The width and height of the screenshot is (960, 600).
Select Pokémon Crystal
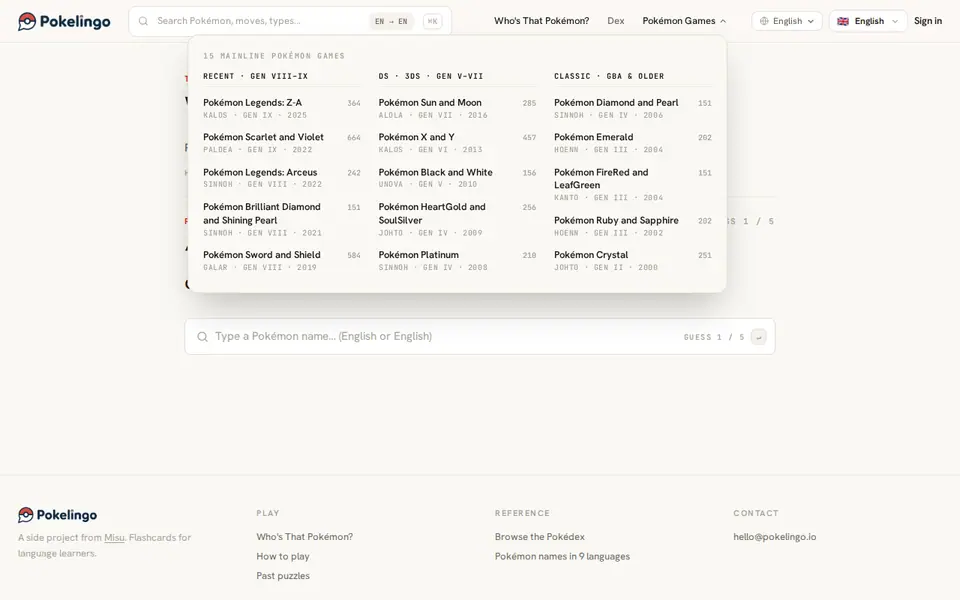coord(632,261)
